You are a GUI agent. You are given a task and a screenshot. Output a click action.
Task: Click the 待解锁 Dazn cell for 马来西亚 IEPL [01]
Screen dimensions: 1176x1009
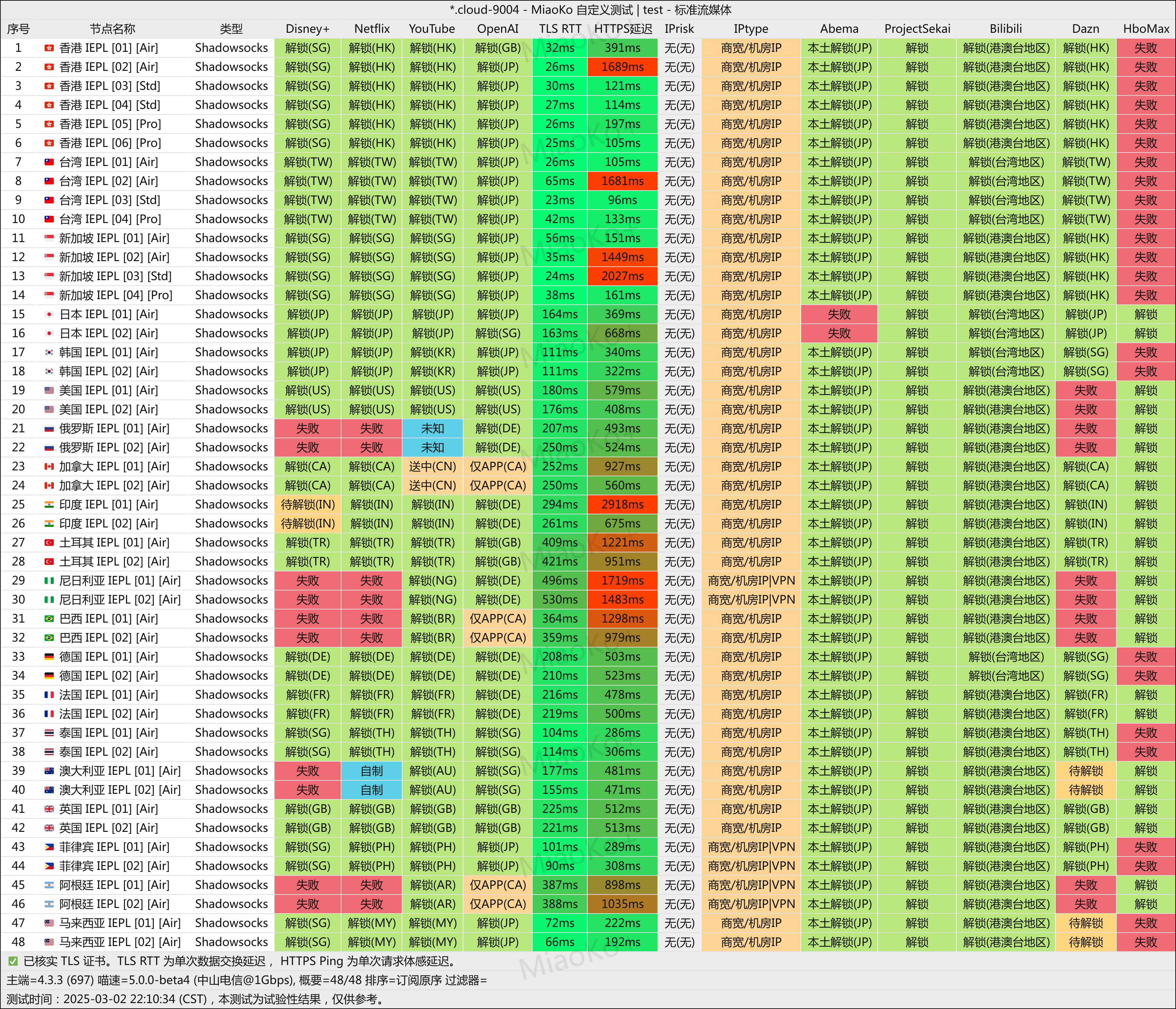click(x=1085, y=923)
